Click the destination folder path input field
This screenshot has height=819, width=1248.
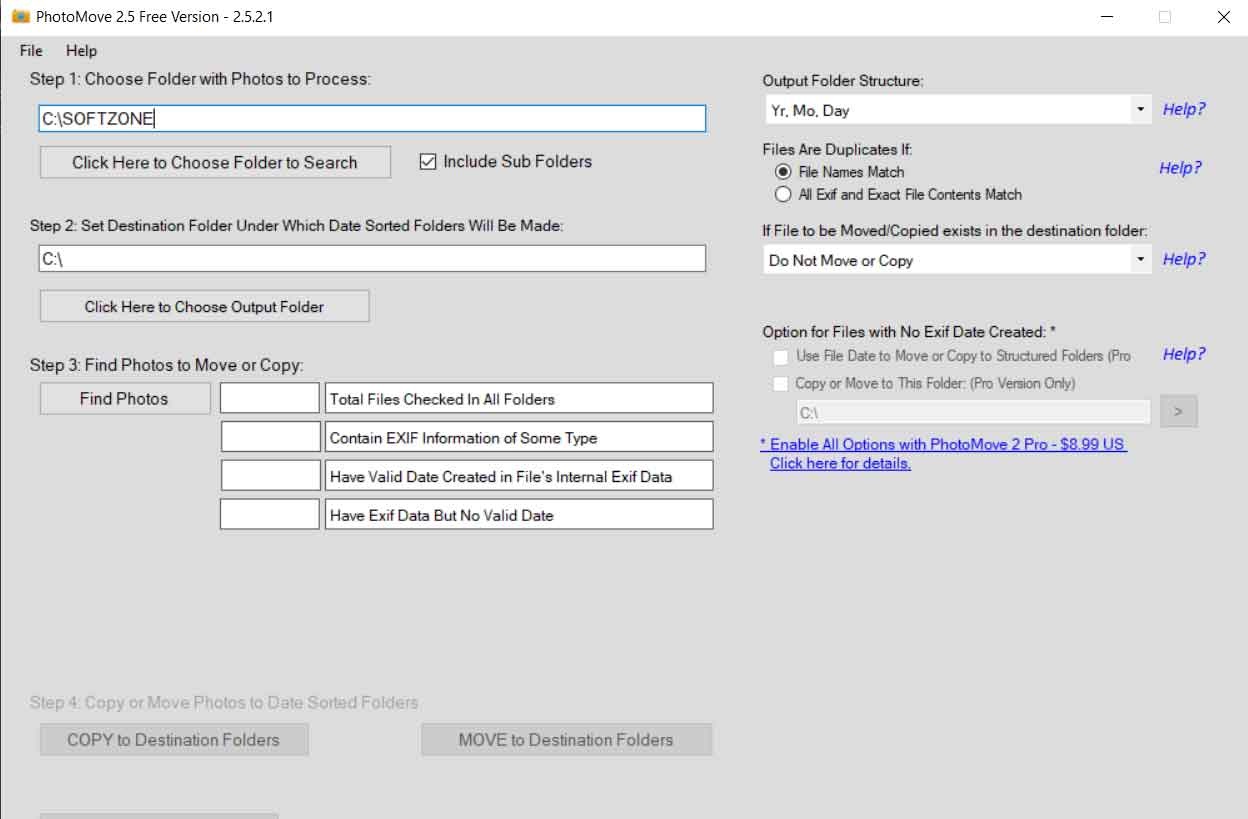372,259
